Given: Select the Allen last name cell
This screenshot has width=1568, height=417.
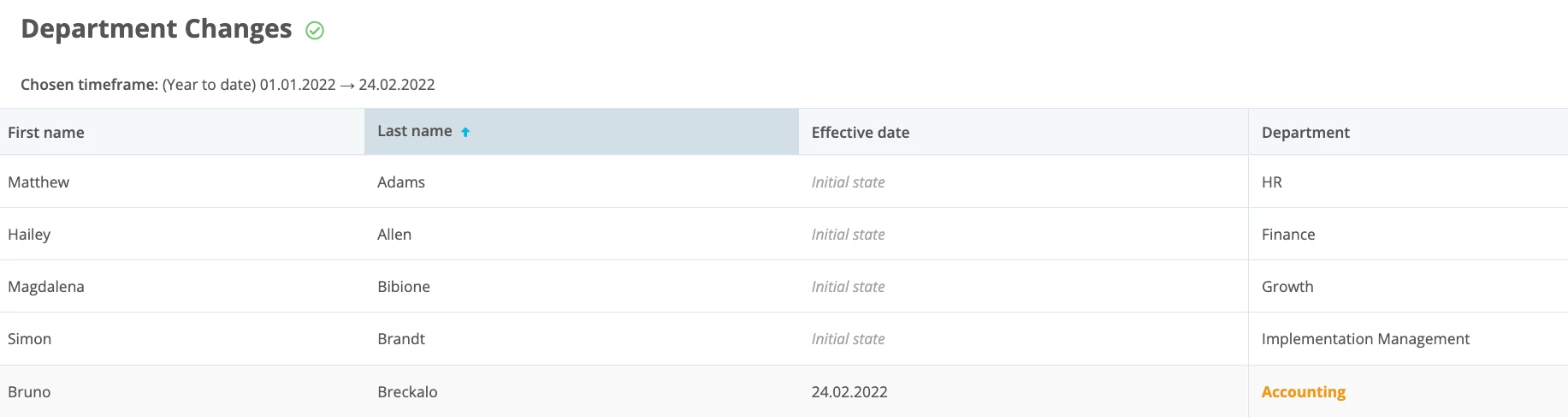Looking at the screenshot, I should click(394, 234).
